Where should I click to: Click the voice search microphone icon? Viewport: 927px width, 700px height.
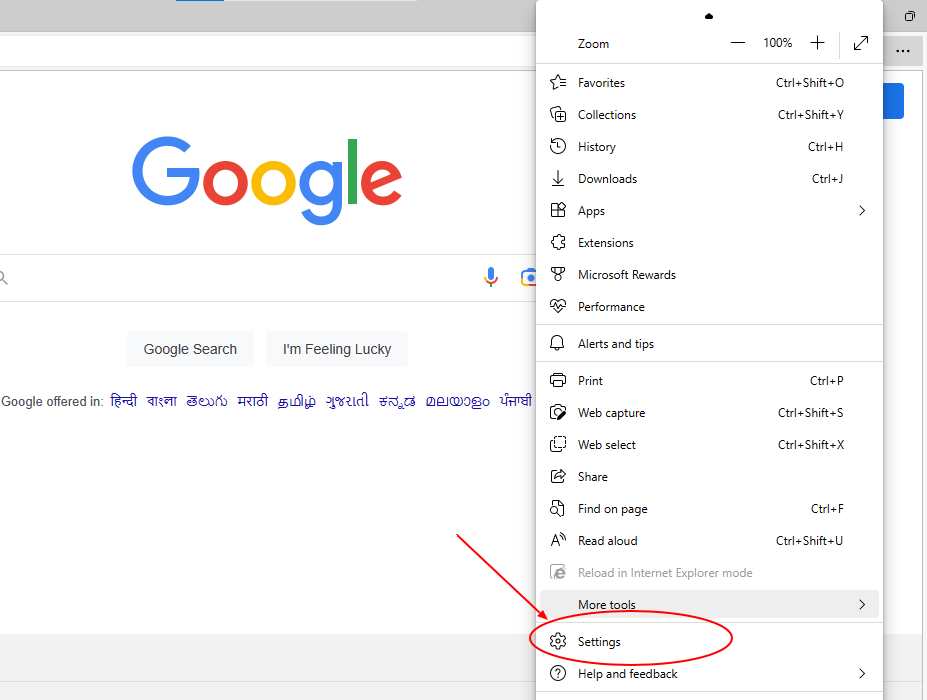tap(491, 277)
